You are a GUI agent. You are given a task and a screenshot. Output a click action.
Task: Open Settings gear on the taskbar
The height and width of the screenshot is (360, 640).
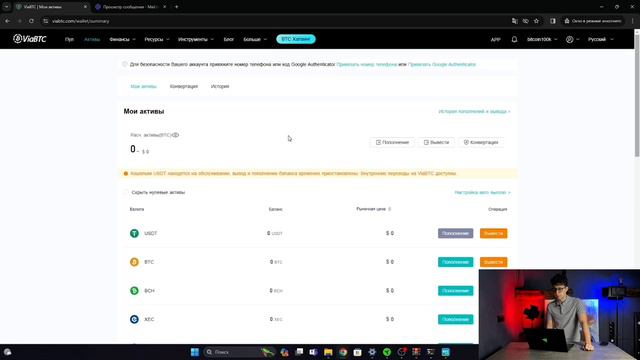pos(372,352)
